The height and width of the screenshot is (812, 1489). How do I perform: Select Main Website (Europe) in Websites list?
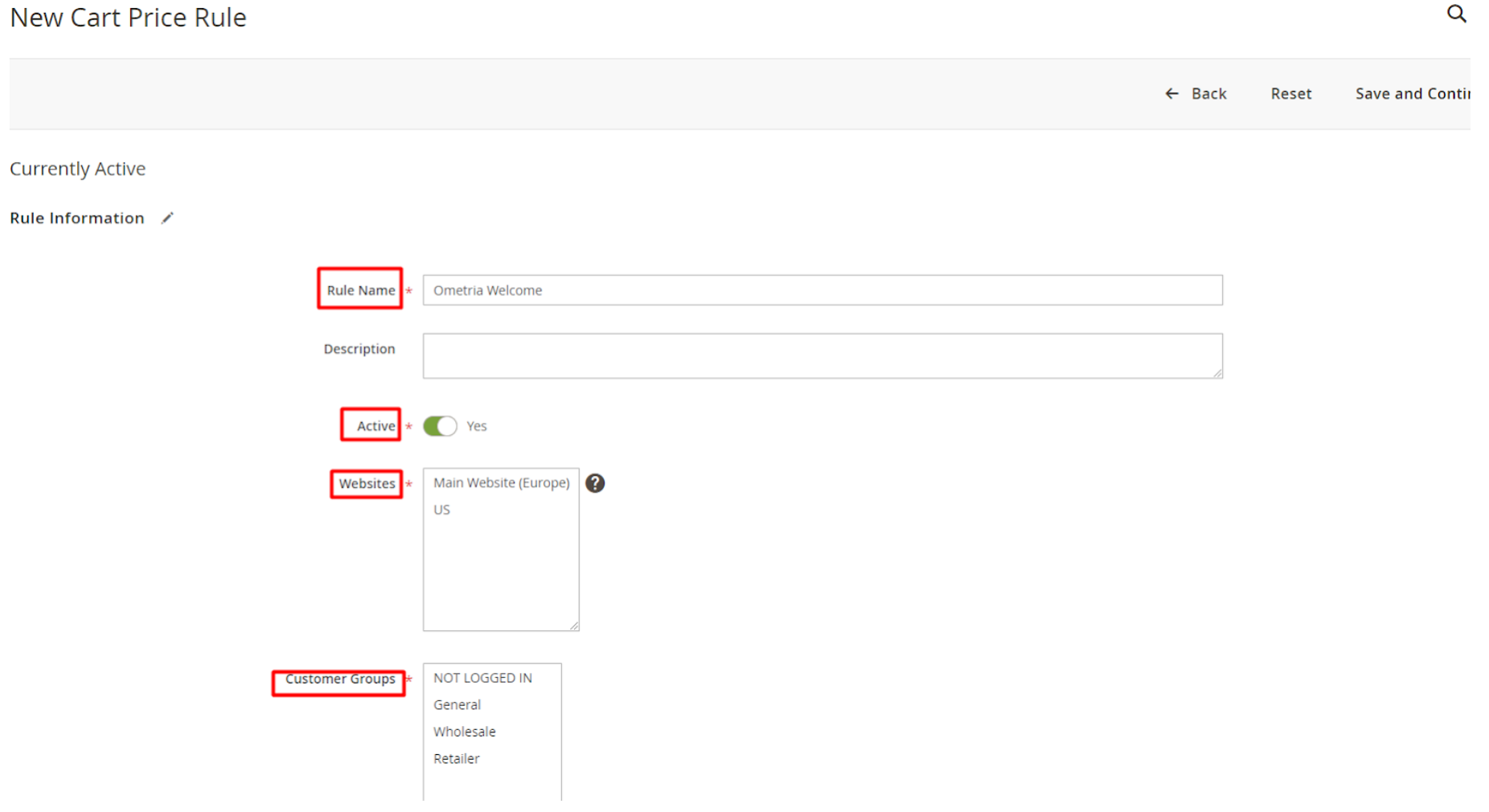[501, 482]
